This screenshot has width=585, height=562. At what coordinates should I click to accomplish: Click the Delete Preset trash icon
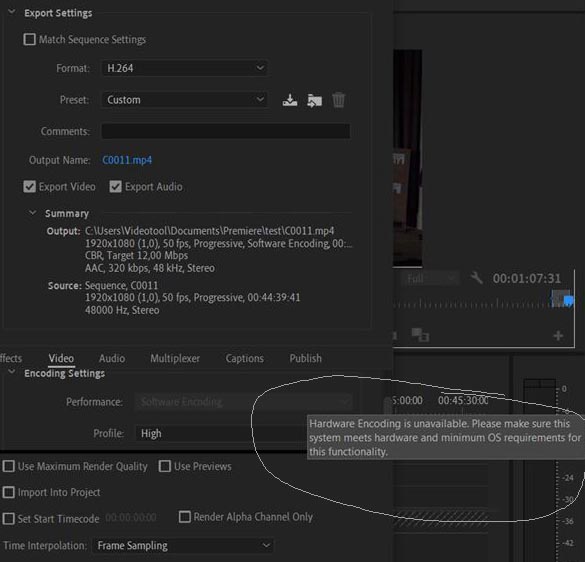[338, 100]
